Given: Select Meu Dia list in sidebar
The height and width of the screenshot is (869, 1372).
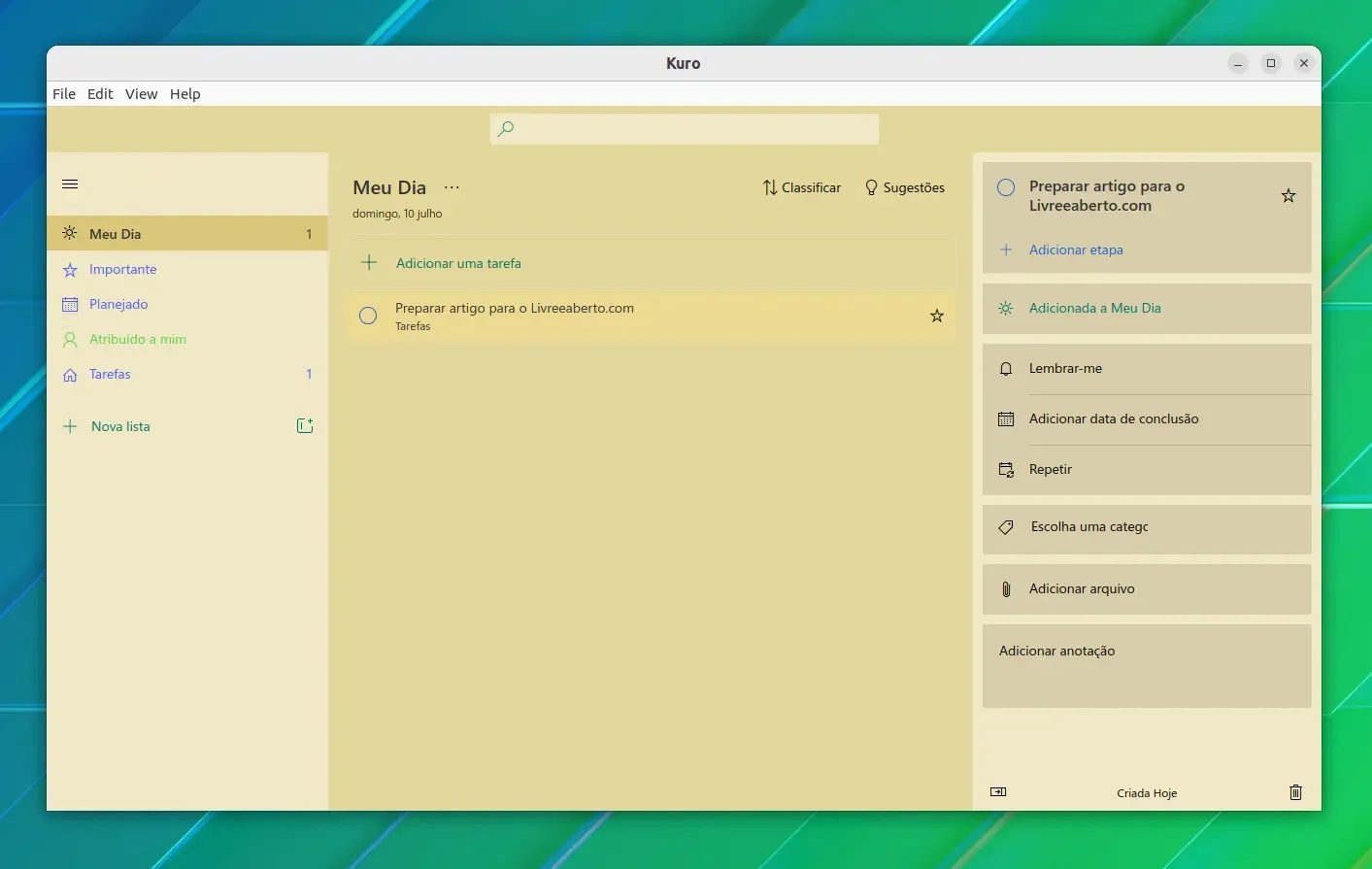Looking at the screenshot, I should [187, 234].
